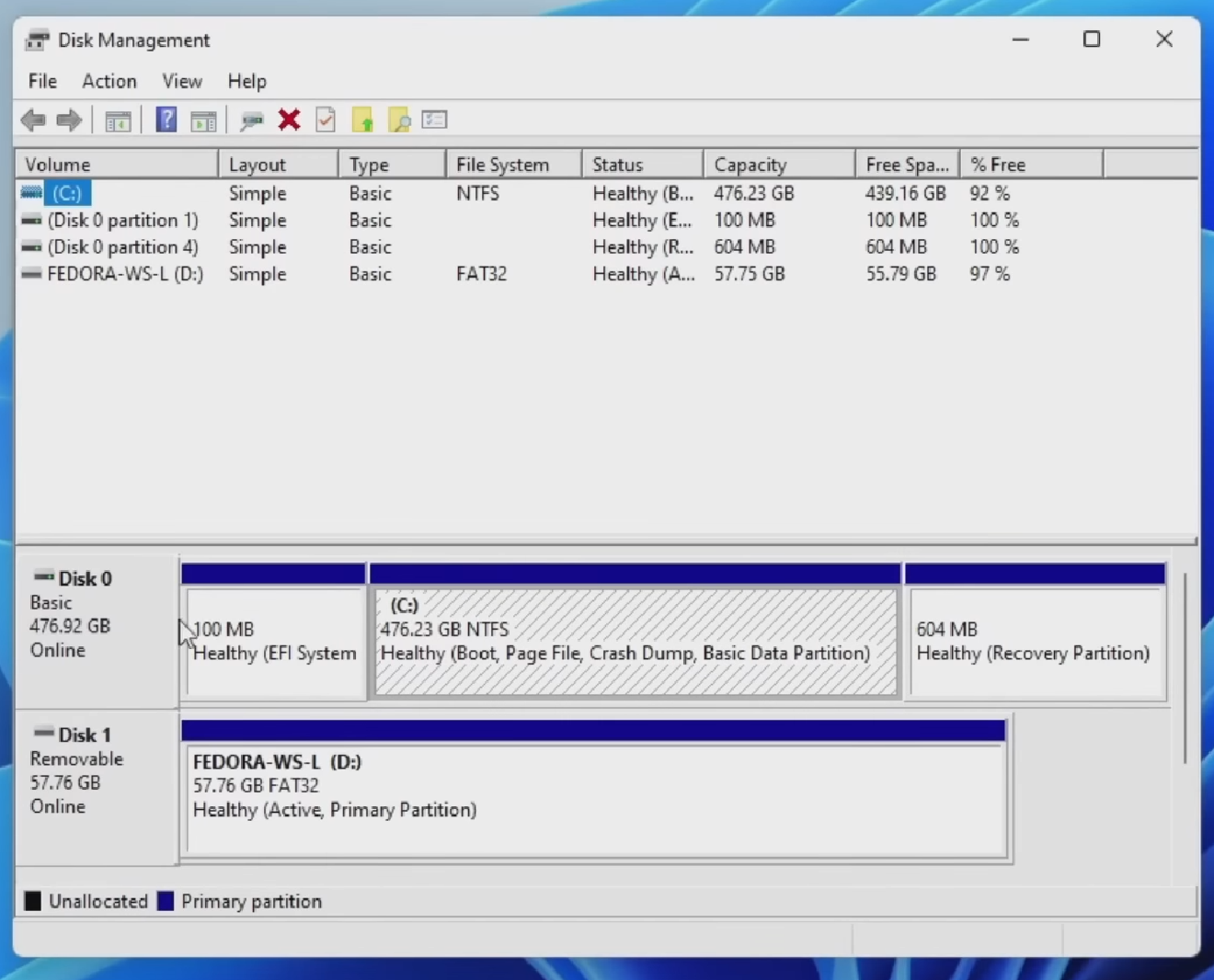Open the View menu
The height and width of the screenshot is (980, 1214).
181,81
